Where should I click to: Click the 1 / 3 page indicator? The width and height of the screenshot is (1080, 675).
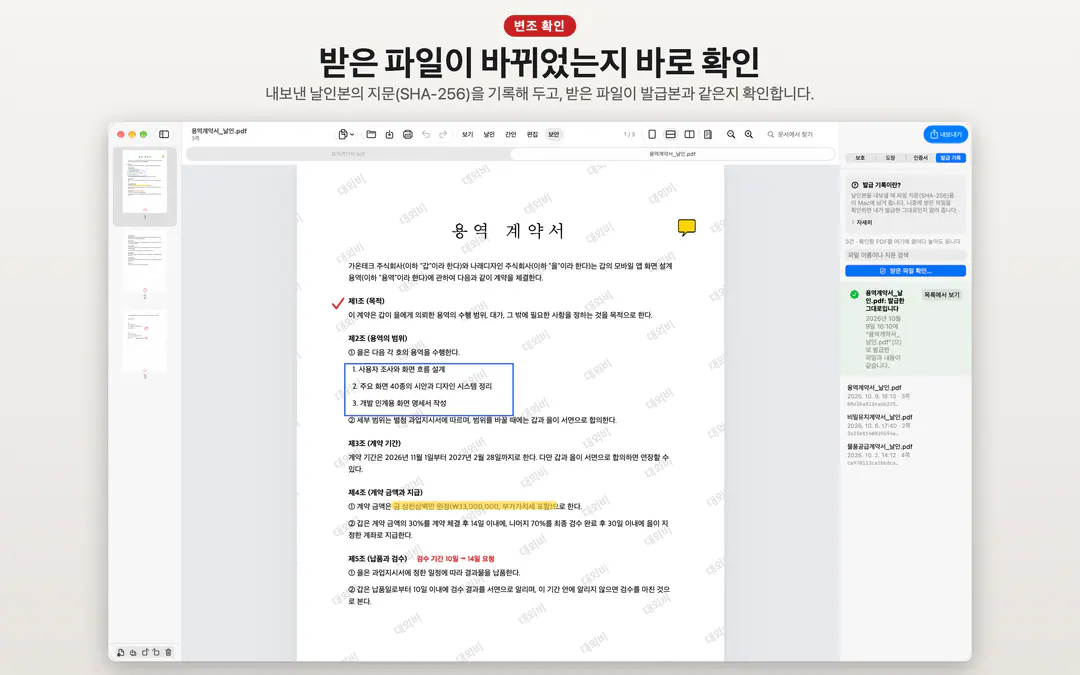[x=629, y=134]
